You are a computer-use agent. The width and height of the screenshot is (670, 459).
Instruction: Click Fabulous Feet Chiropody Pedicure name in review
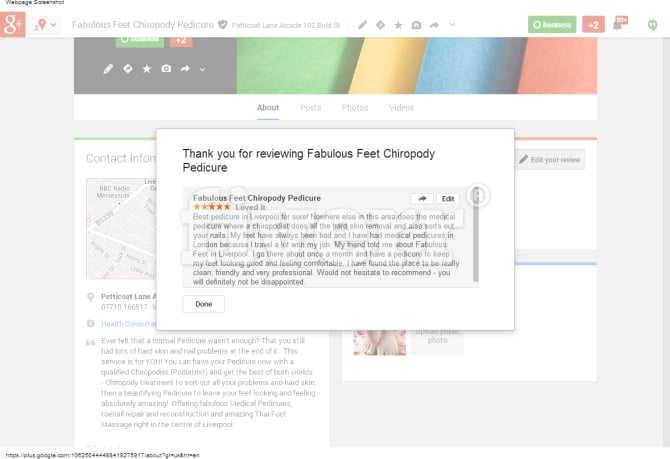256,198
